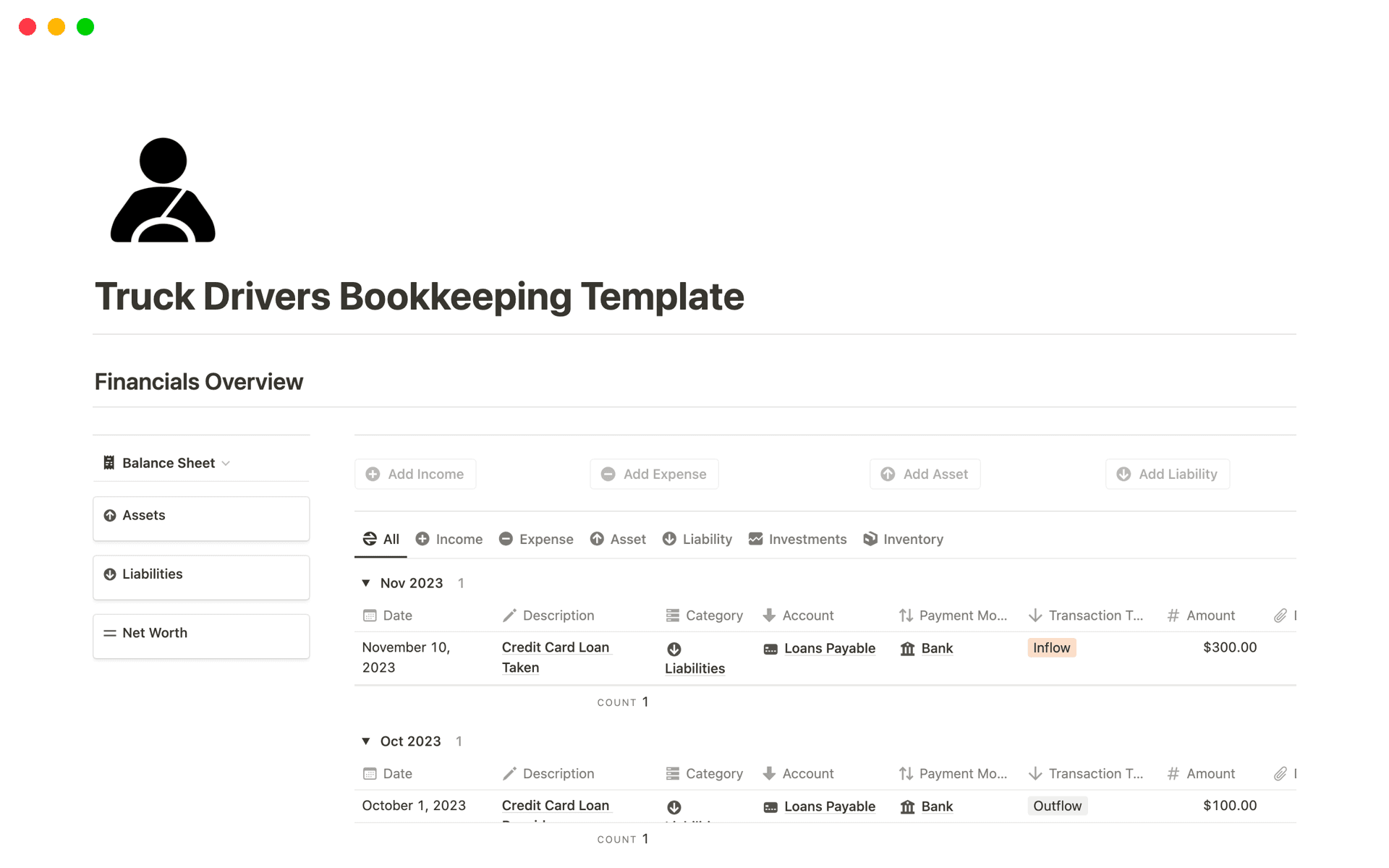Click the truck driver page icon
Viewport: 1389px width, 868px height.
pos(162,190)
